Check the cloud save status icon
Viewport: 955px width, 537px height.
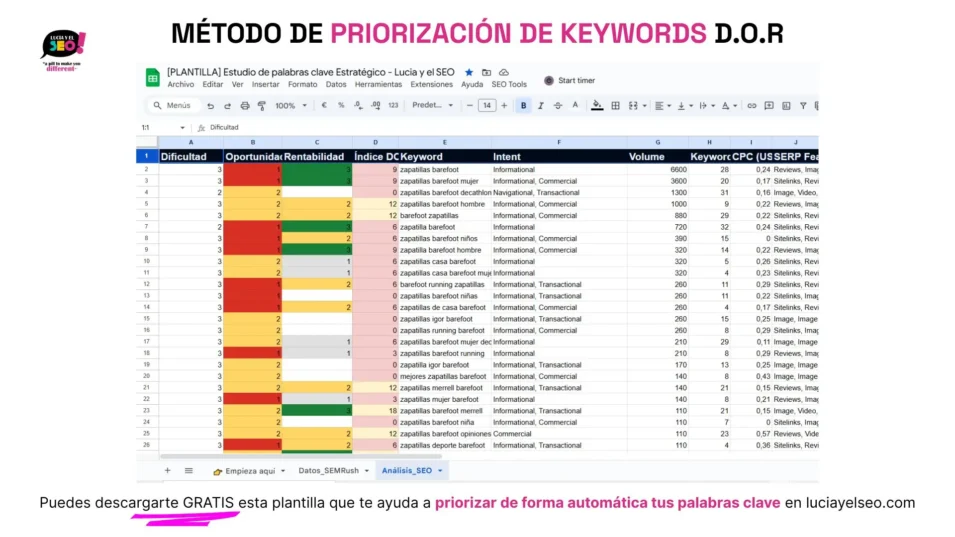pos(504,72)
